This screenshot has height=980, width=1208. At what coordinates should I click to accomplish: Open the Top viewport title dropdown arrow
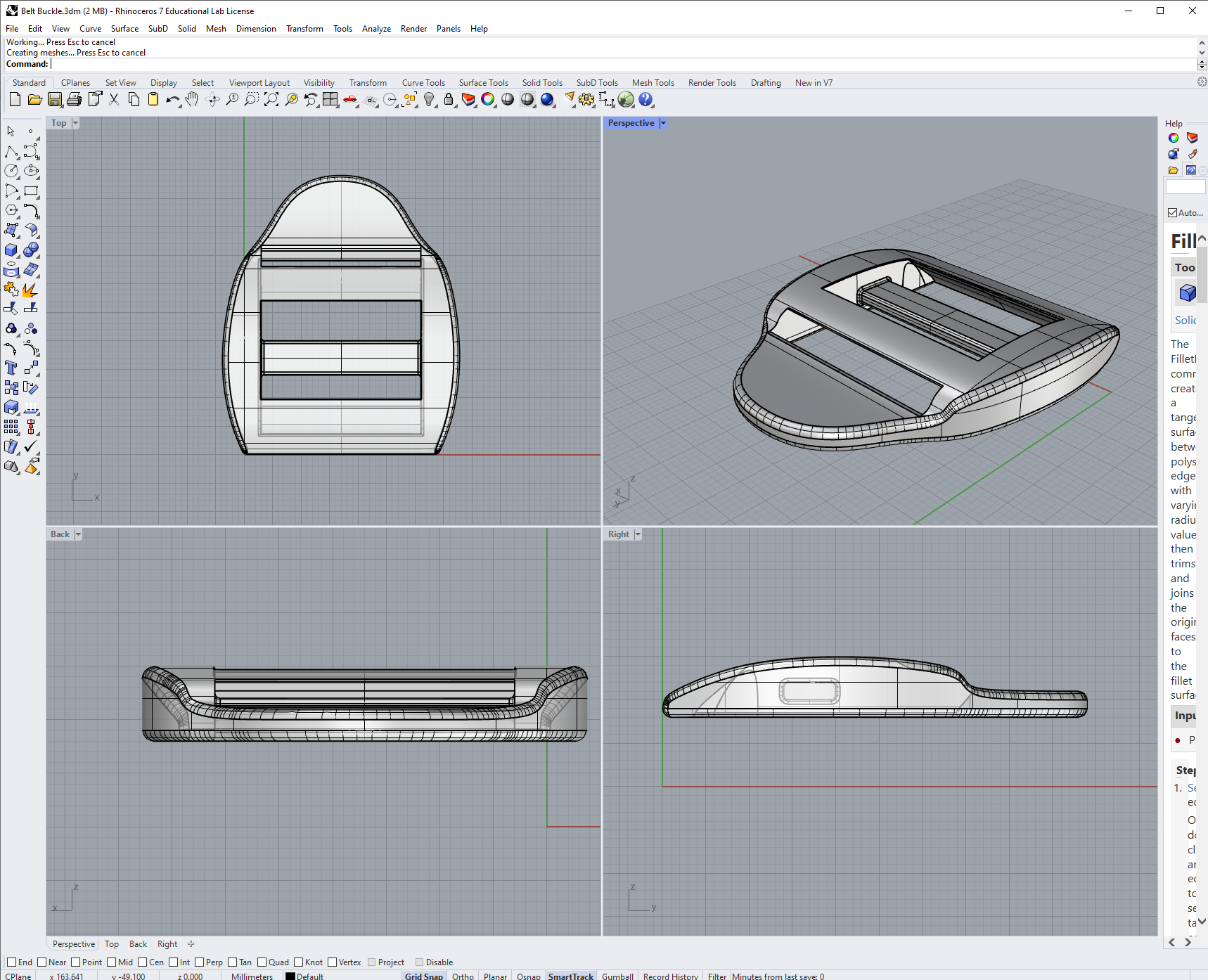[x=75, y=123]
